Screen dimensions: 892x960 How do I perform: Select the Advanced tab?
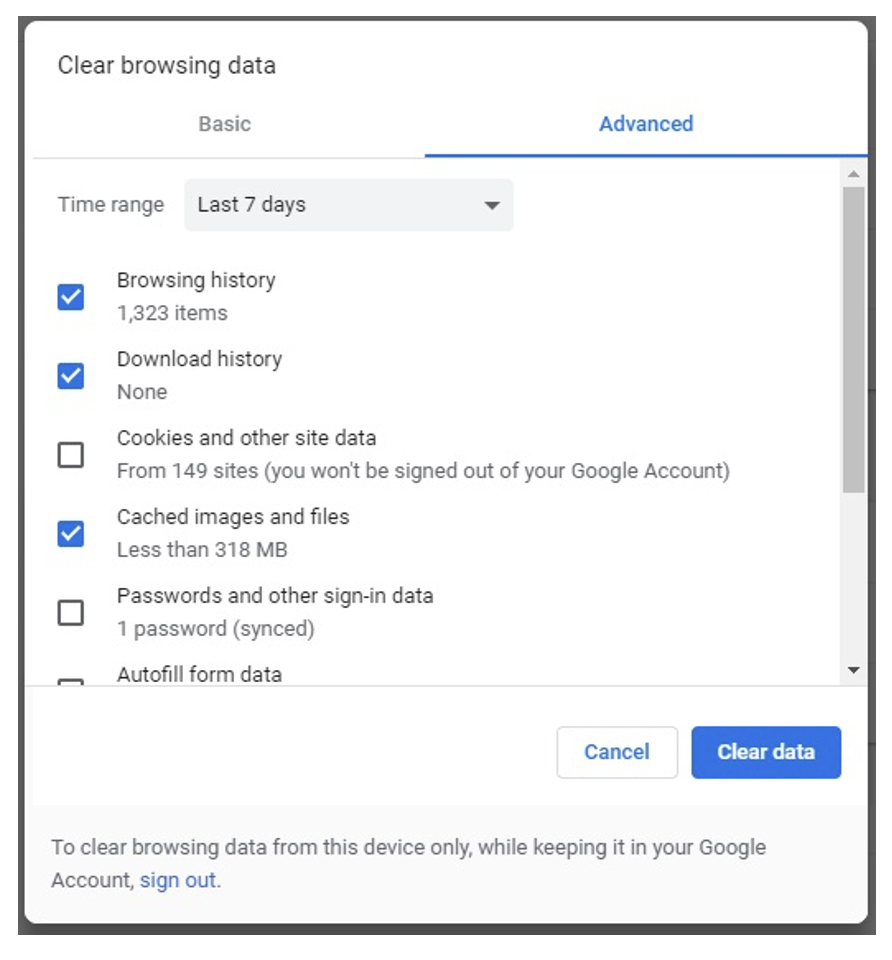645,124
